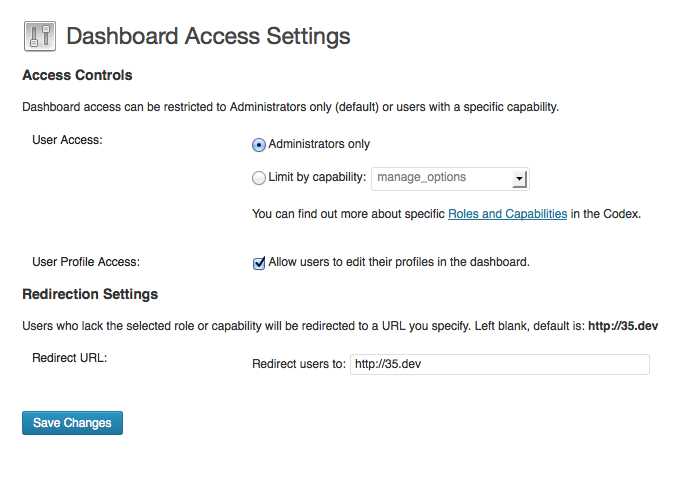This screenshot has height=480, width=700.
Task: Click the Redirection Settings section heading
Action: point(90,294)
